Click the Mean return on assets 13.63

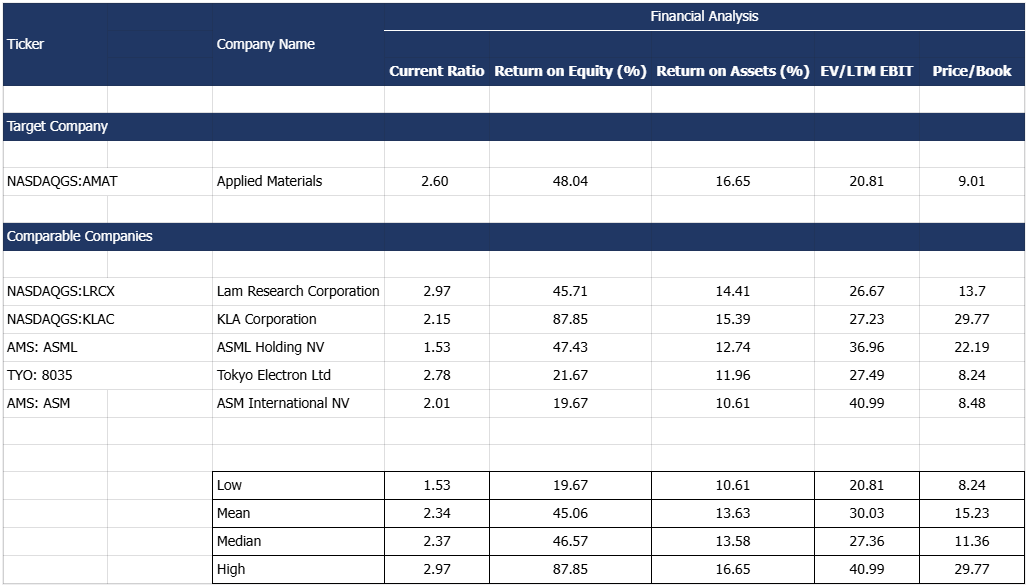(x=732, y=513)
